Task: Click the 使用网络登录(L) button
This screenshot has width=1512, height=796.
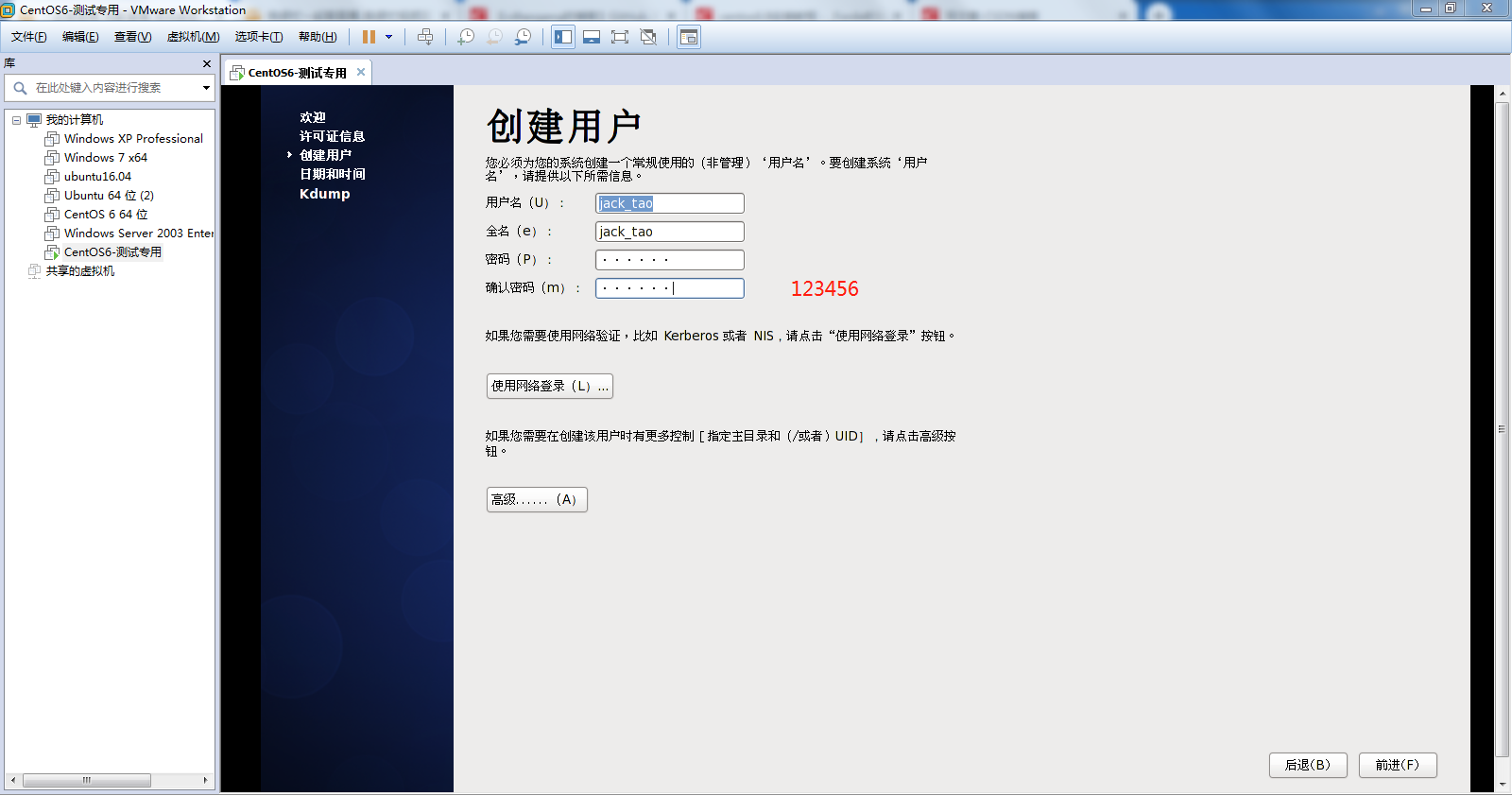Action: point(550,386)
